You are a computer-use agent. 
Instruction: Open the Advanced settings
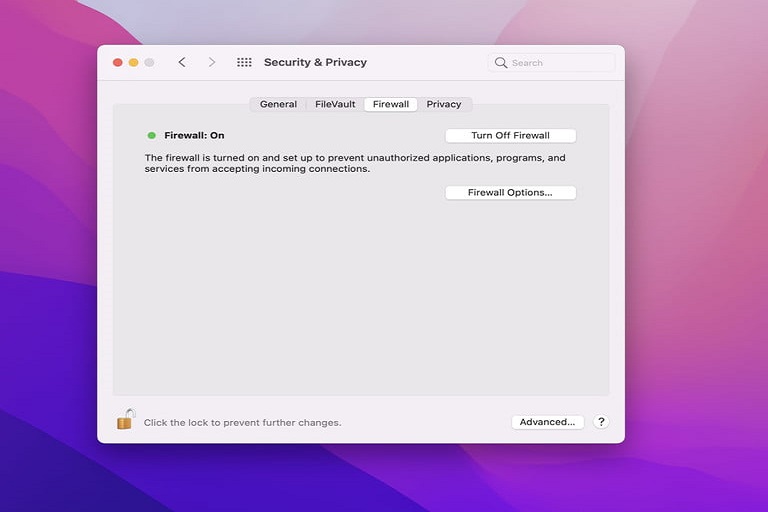(x=547, y=422)
